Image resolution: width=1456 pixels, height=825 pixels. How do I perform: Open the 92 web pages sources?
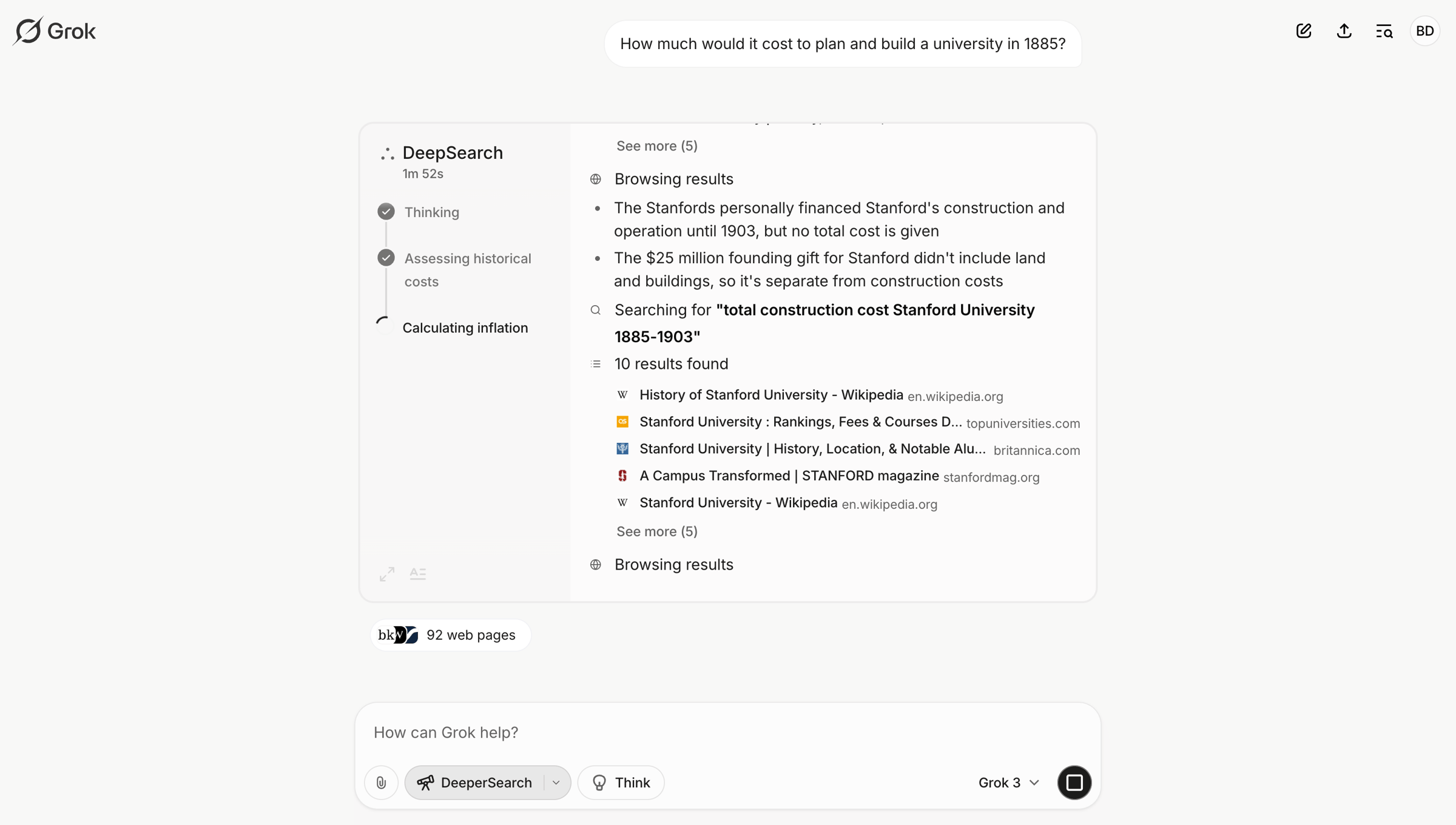pyautogui.click(x=451, y=635)
